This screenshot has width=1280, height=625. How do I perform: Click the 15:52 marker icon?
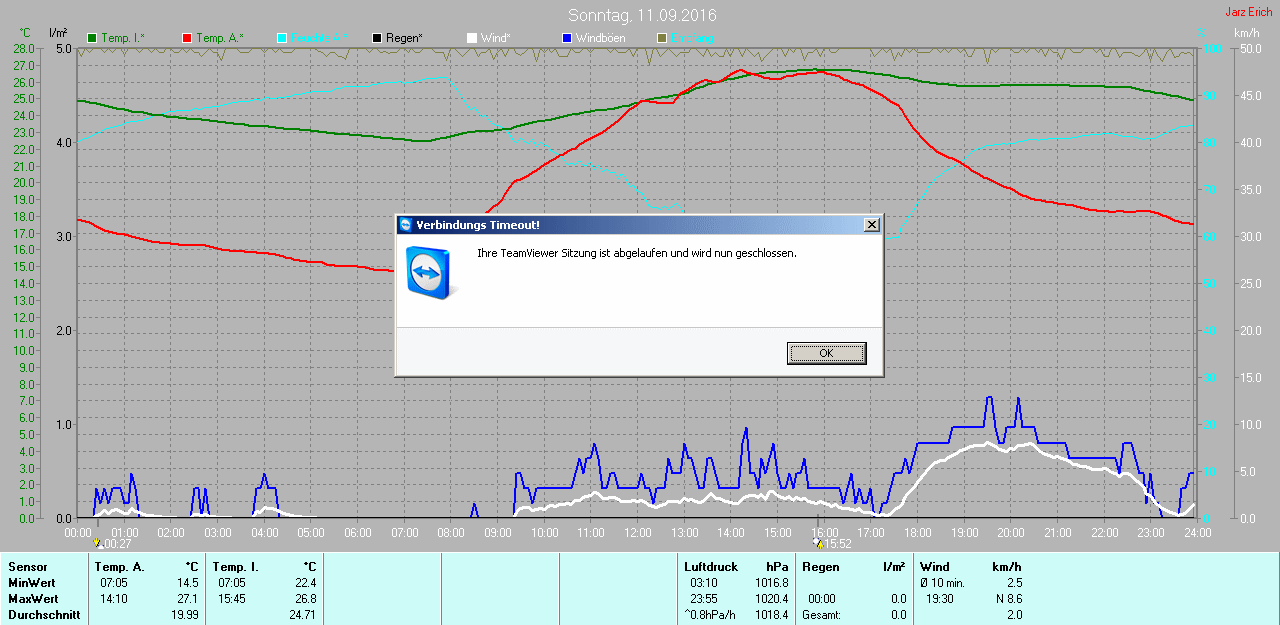[818, 543]
